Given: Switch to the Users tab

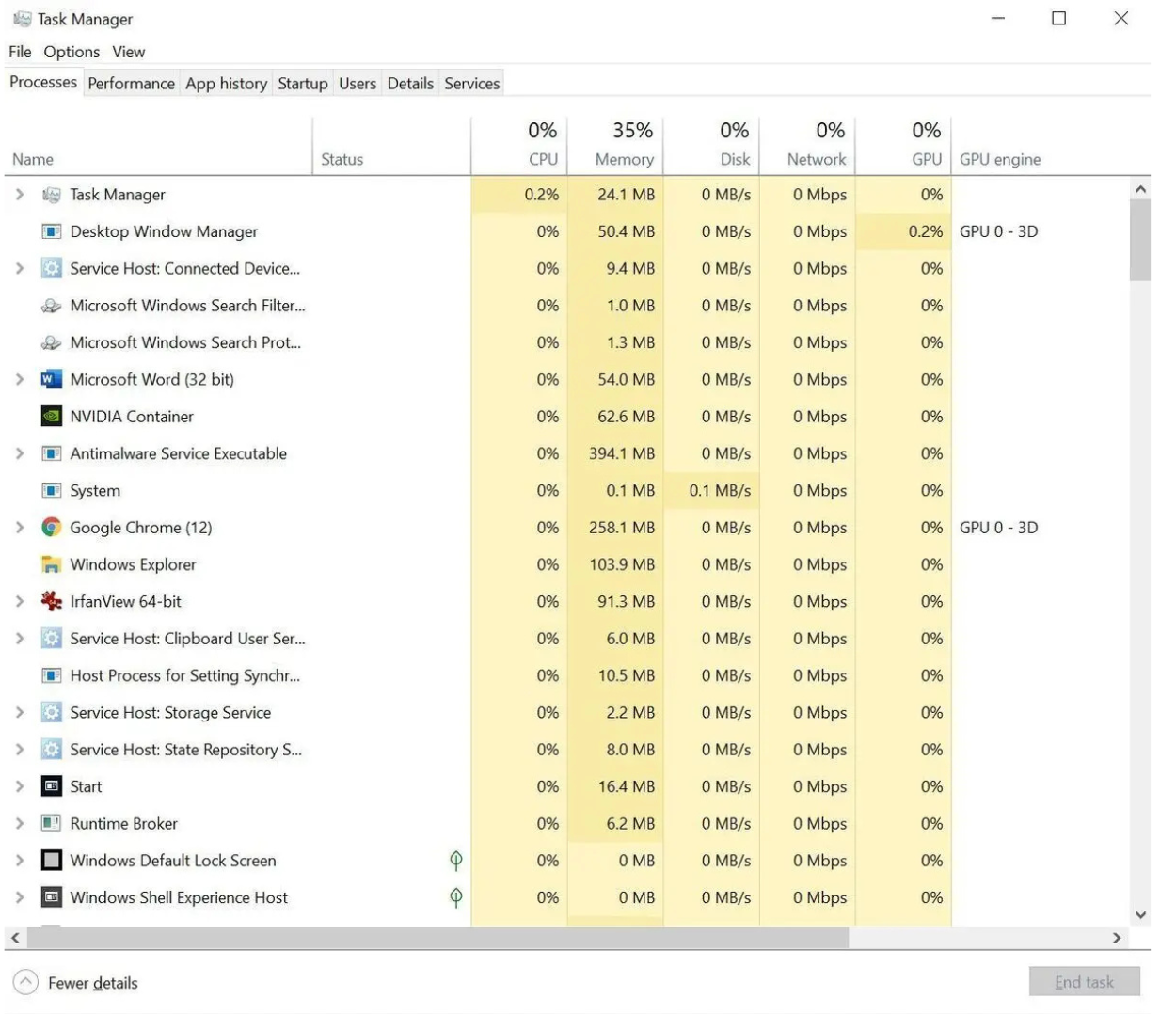Looking at the screenshot, I should point(358,84).
